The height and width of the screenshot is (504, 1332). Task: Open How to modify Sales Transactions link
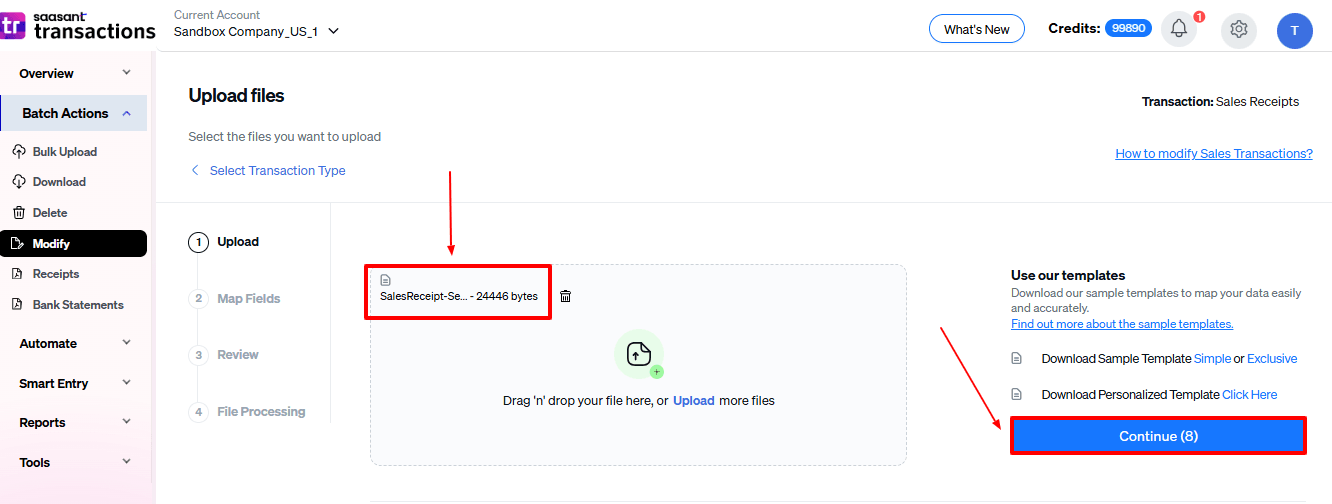point(1213,153)
